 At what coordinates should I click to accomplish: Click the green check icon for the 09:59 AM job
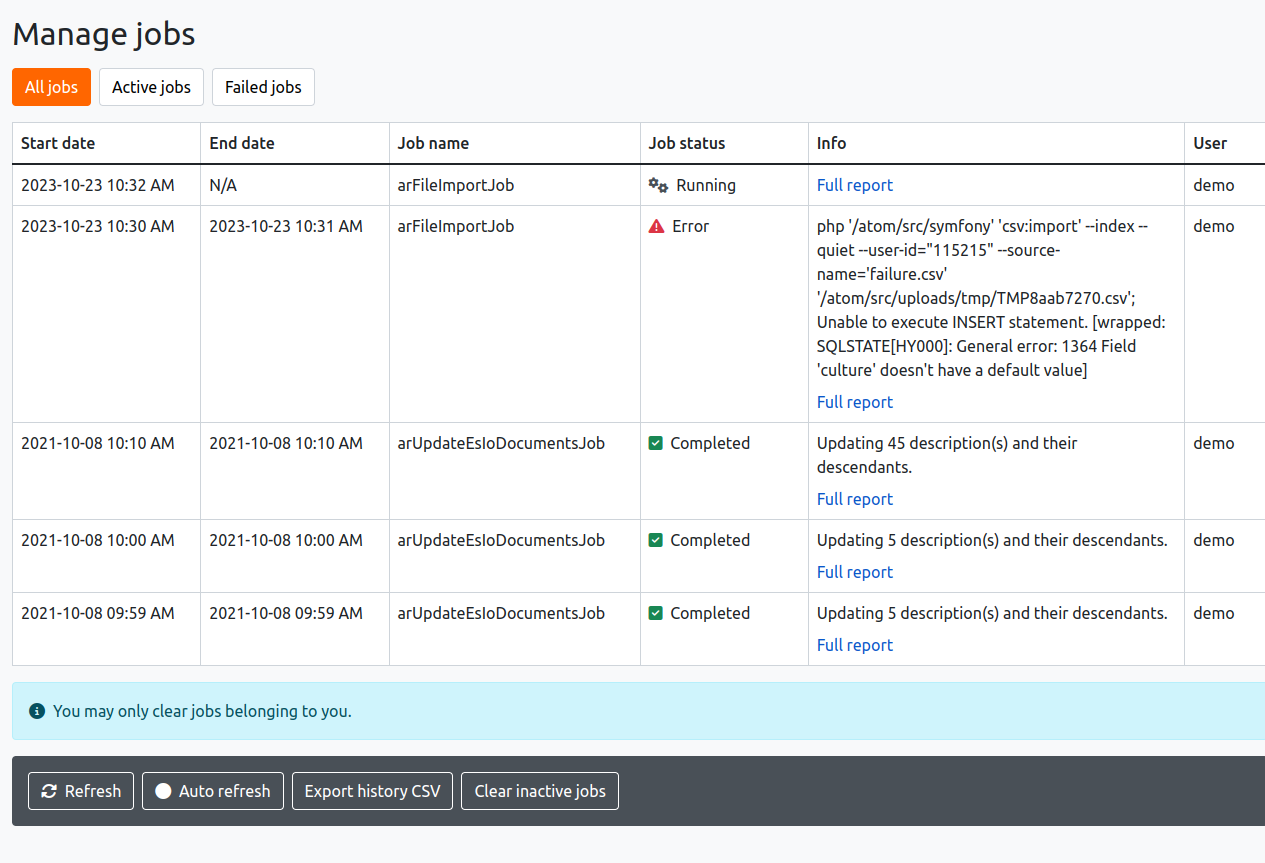click(x=656, y=613)
